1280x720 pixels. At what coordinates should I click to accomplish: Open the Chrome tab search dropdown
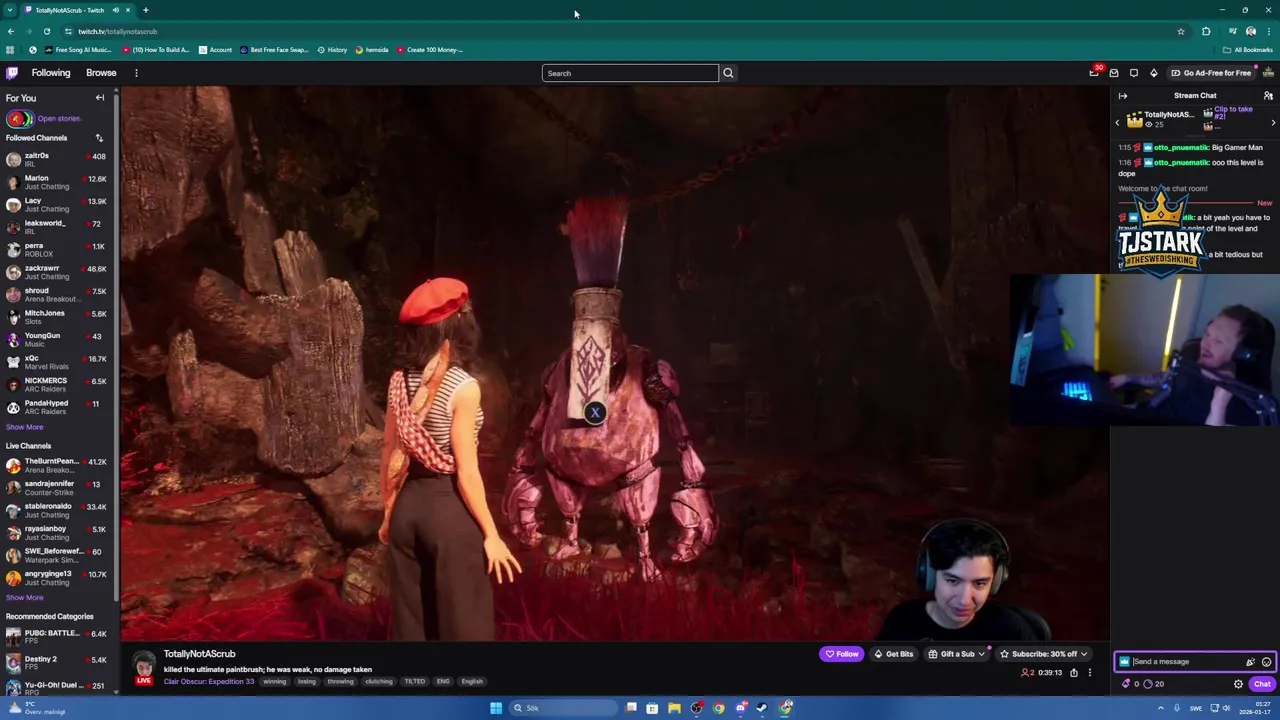click(x=11, y=10)
